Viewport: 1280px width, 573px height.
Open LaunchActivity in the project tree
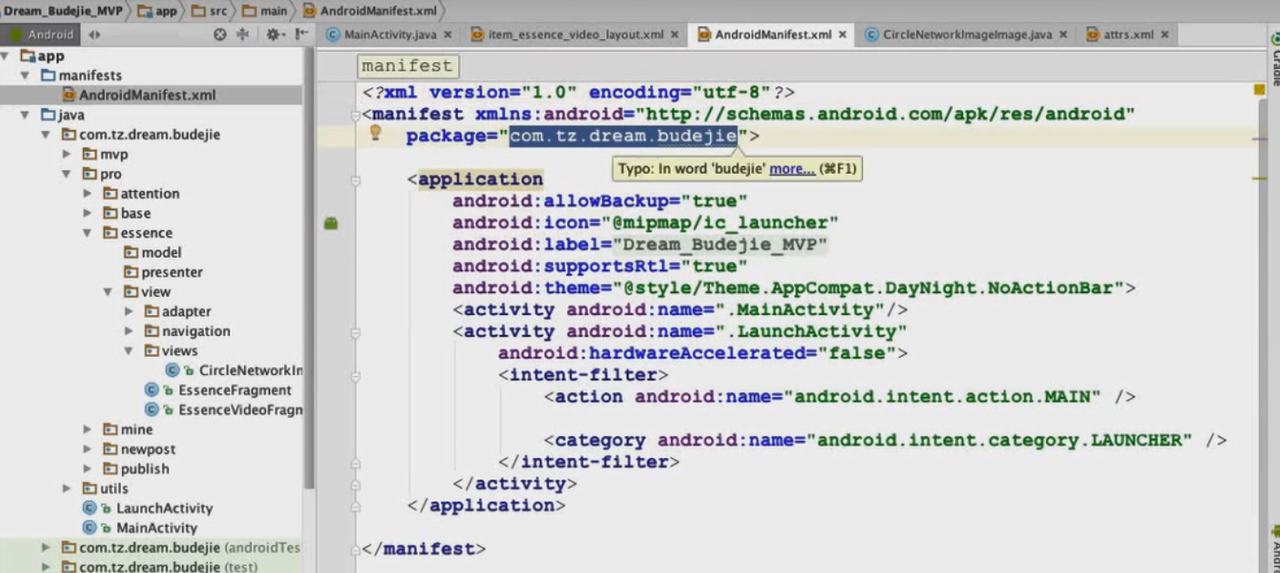pyautogui.click(x=164, y=508)
